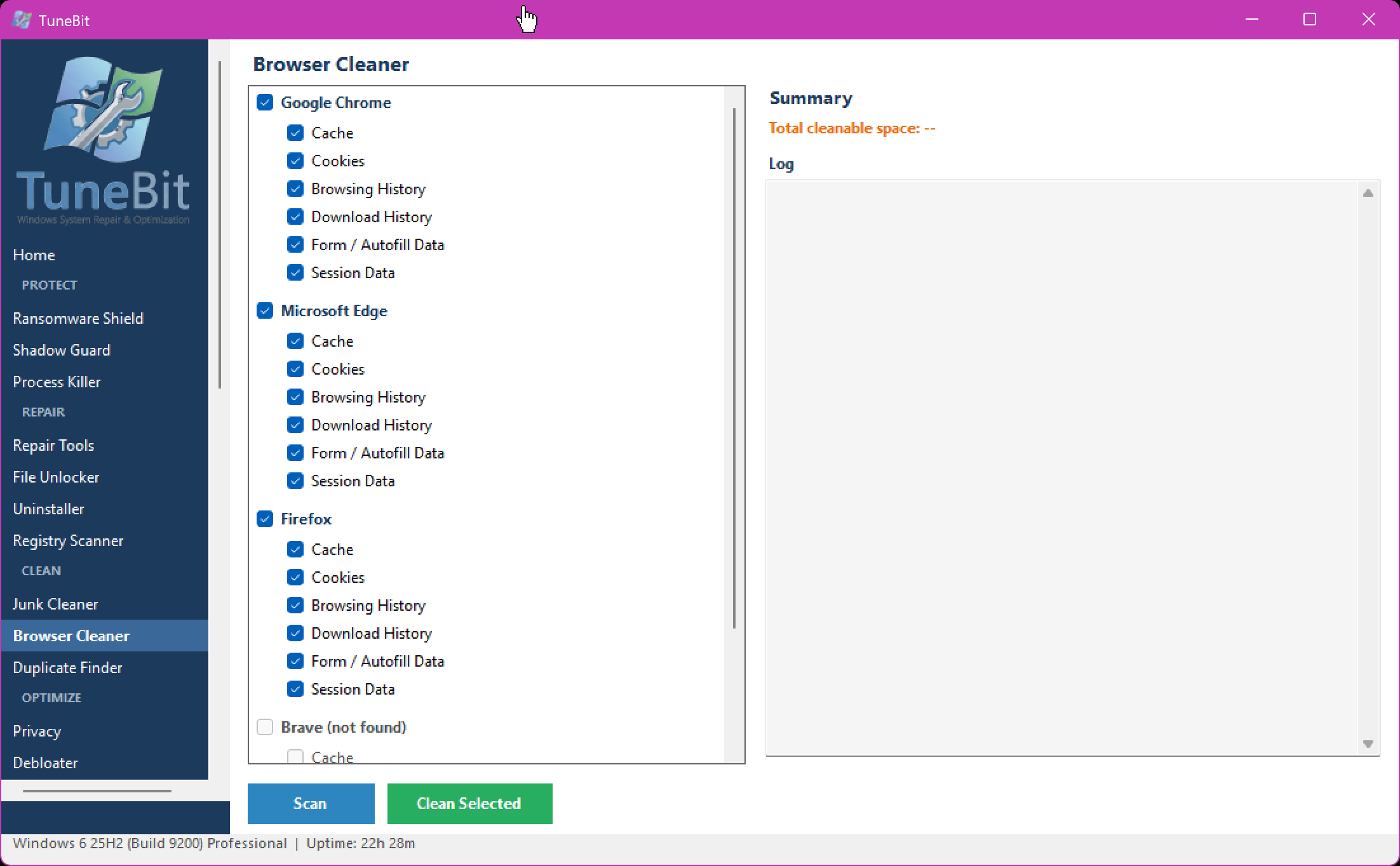1400x866 pixels.
Task: Click Log scroll down arrow
Action: click(x=1368, y=743)
